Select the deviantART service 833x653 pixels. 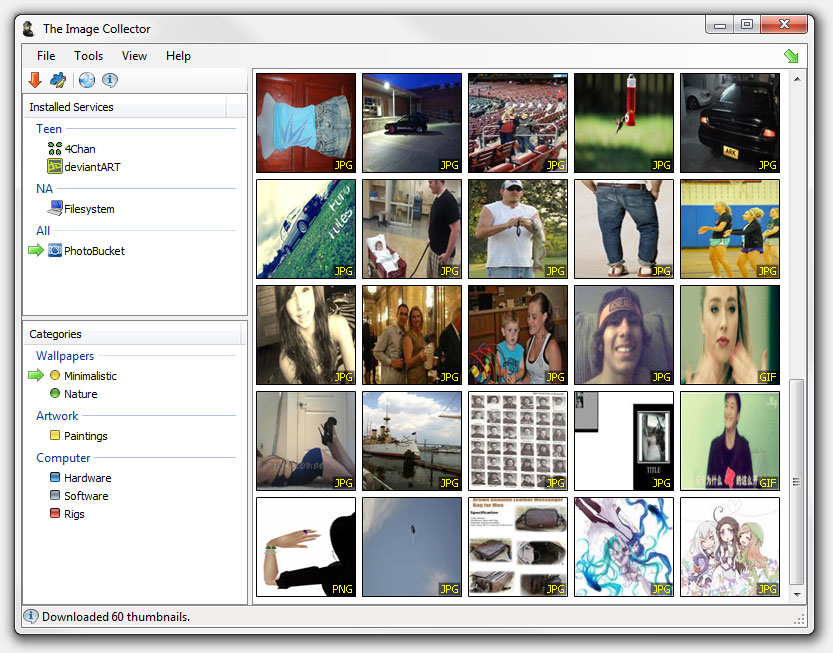click(x=91, y=167)
